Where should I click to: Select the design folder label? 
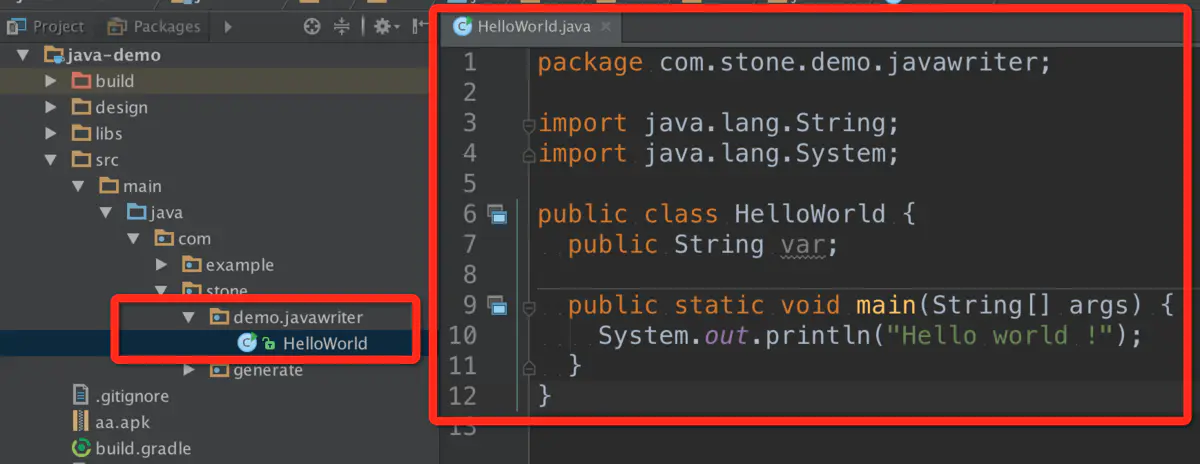[122, 107]
